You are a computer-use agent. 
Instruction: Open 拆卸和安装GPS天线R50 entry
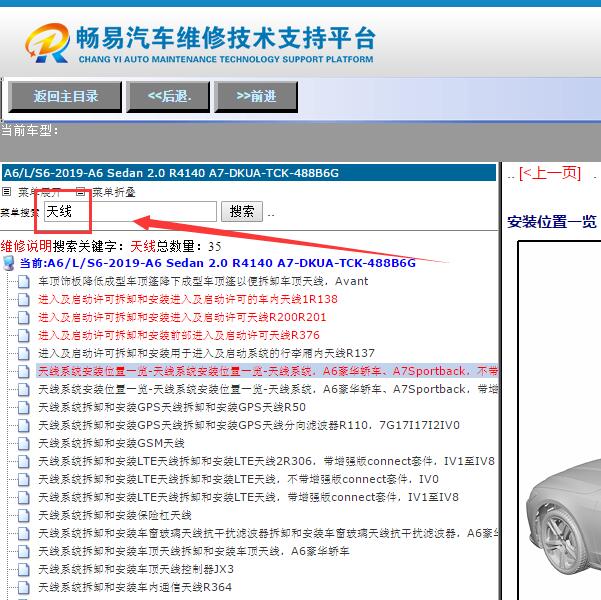coord(172,408)
